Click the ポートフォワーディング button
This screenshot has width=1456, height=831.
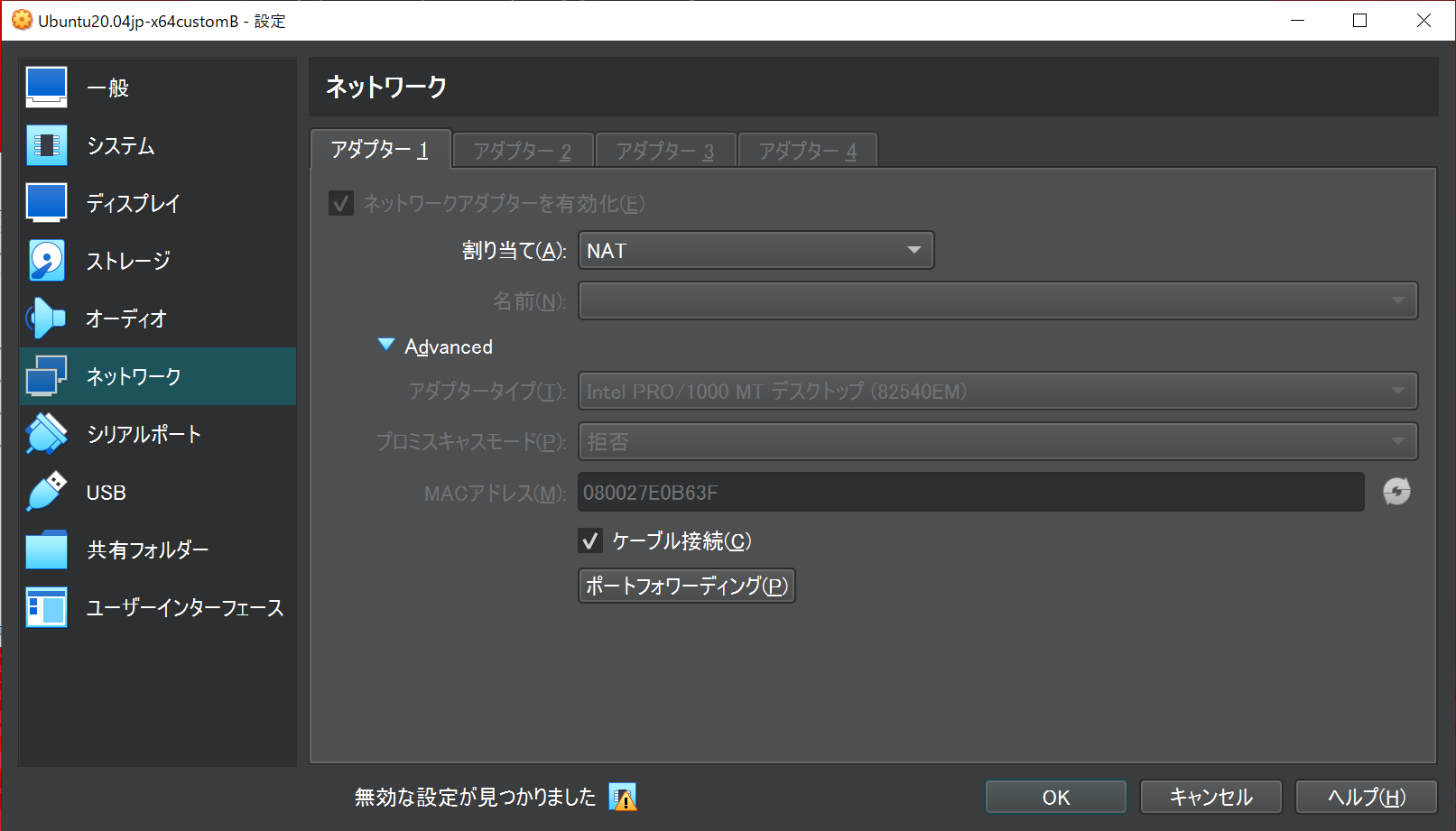(687, 586)
